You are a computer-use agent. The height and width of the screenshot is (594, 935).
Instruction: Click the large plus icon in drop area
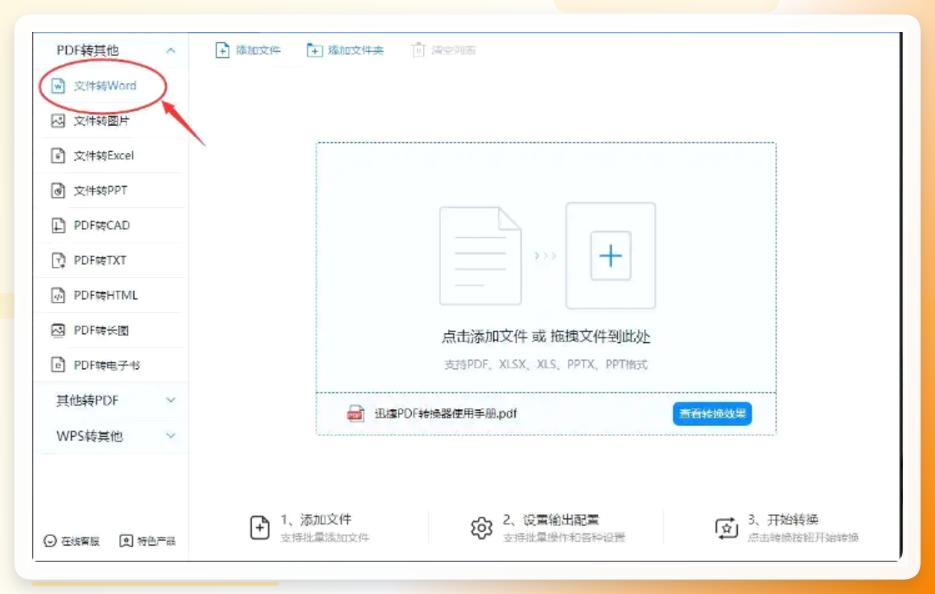[611, 256]
